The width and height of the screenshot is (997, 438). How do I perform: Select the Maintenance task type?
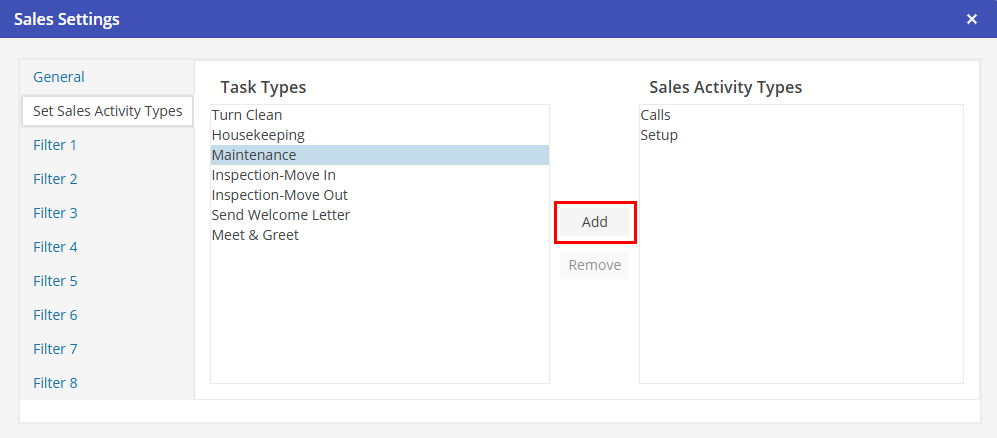[x=254, y=155]
